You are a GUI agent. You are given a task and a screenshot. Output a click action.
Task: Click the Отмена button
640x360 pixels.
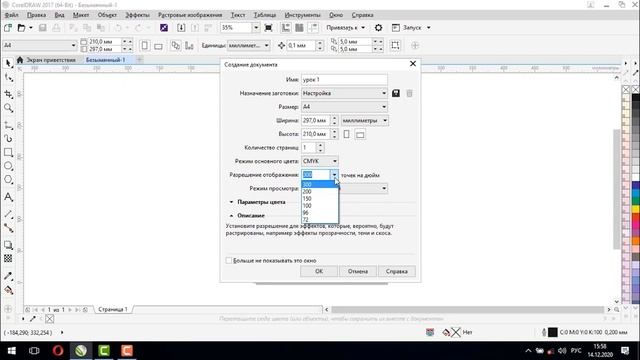358,271
